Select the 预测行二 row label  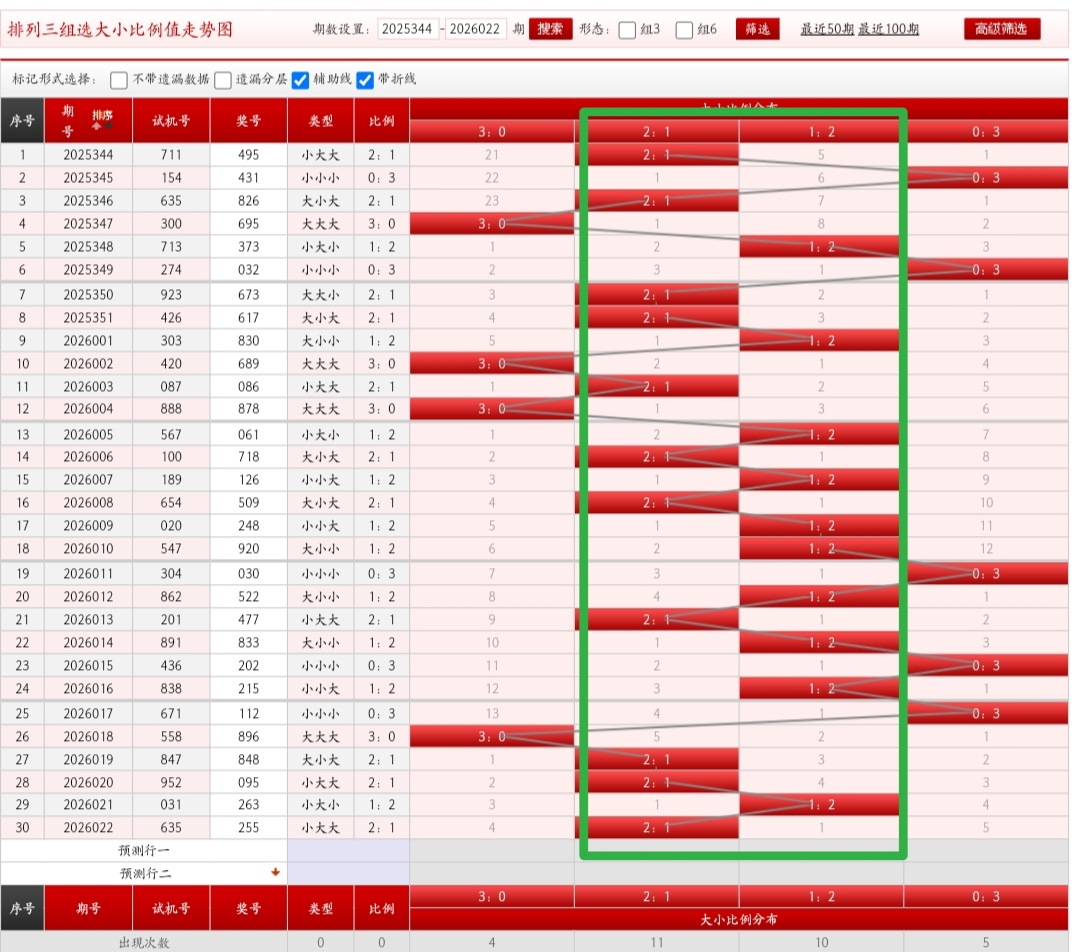(x=145, y=873)
